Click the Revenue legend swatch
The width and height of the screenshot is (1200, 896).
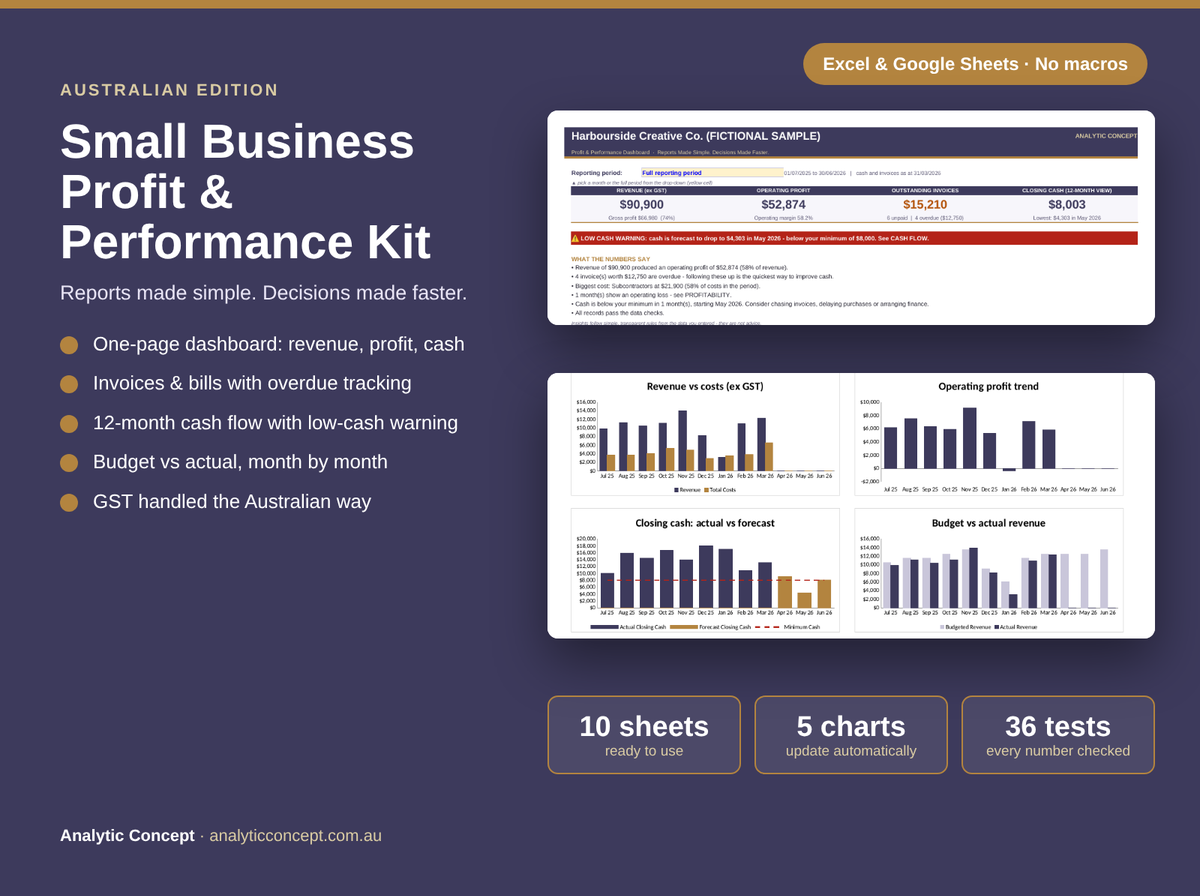point(677,490)
